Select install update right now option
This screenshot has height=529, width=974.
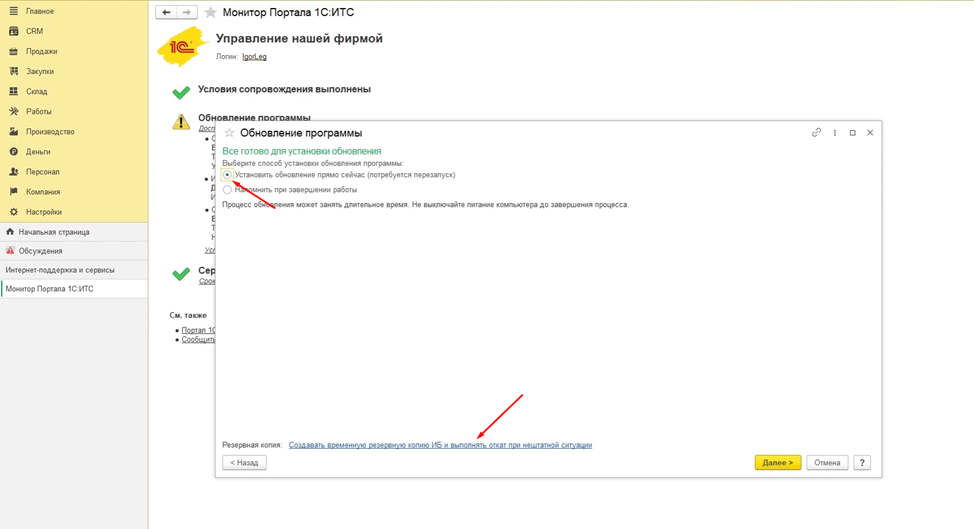227,175
